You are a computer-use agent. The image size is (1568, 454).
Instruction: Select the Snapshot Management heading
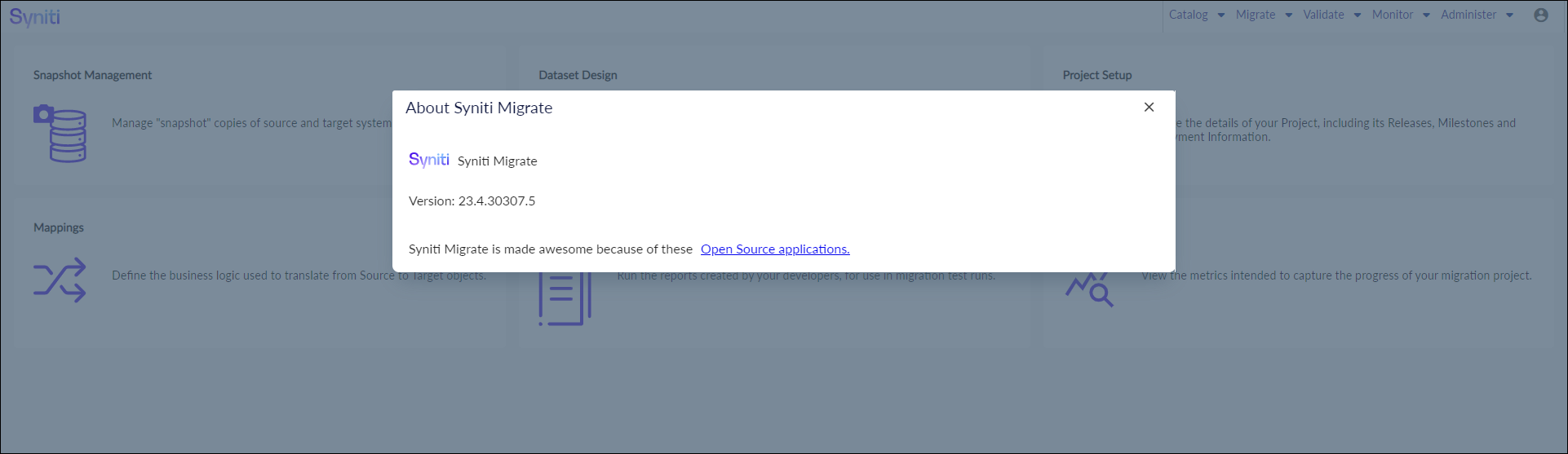click(92, 75)
